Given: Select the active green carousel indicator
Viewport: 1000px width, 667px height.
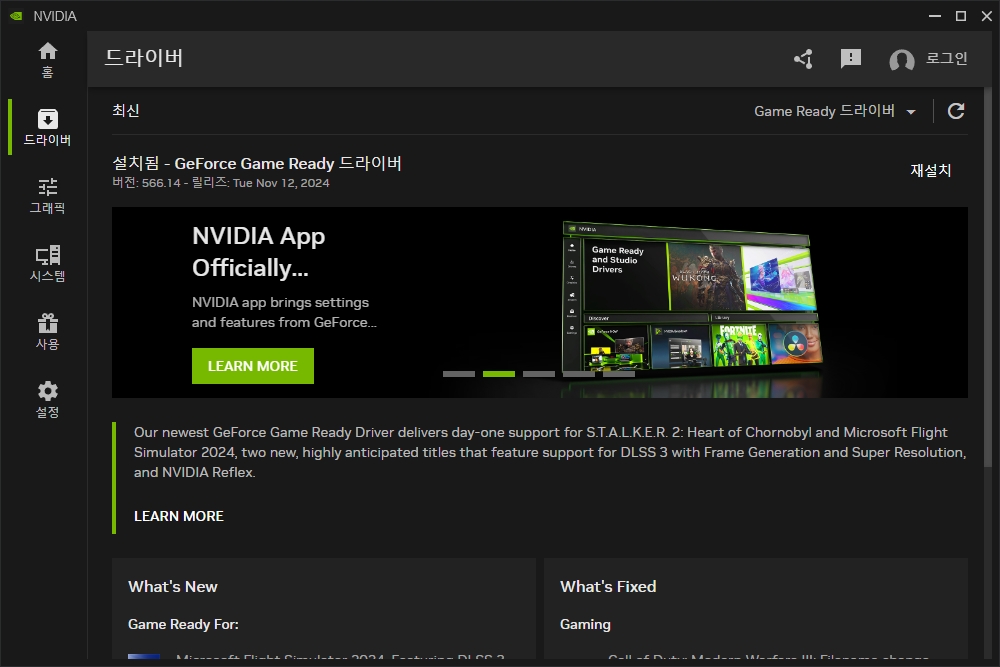Looking at the screenshot, I should (499, 374).
